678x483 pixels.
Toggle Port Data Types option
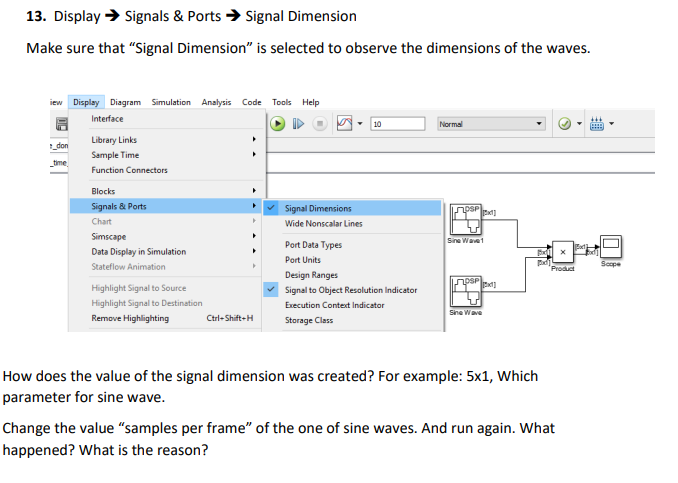[352, 245]
